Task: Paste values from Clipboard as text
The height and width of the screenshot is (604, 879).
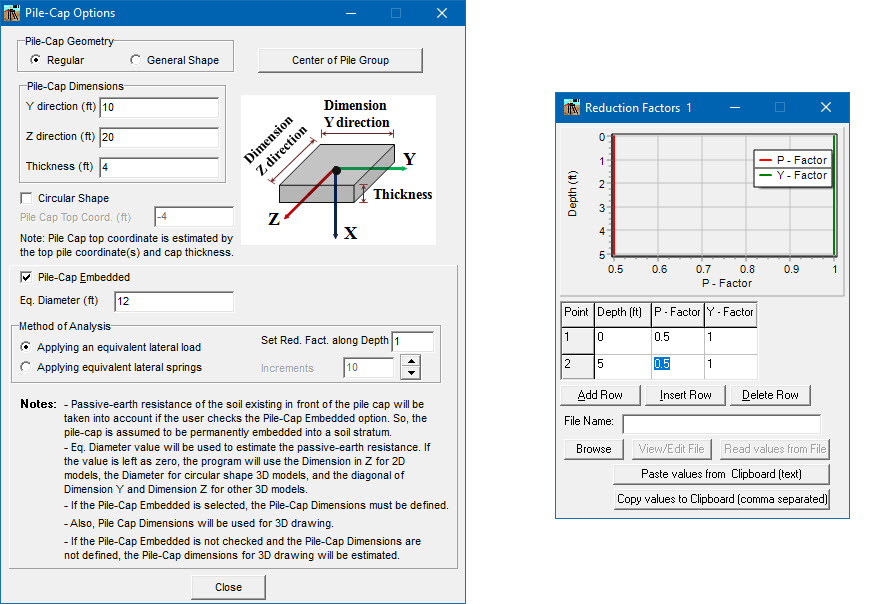Action: pyautogui.click(x=721, y=473)
